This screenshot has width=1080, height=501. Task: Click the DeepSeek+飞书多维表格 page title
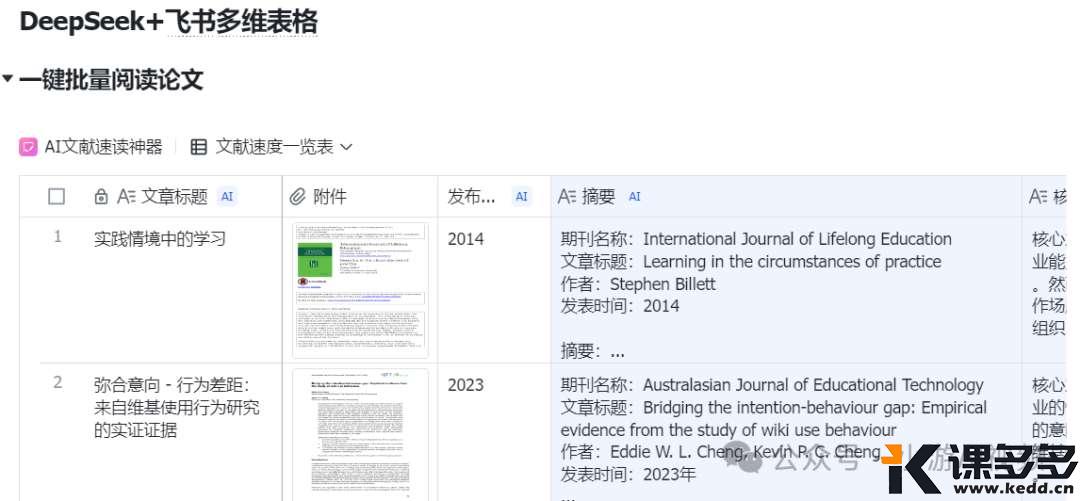tap(168, 21)
